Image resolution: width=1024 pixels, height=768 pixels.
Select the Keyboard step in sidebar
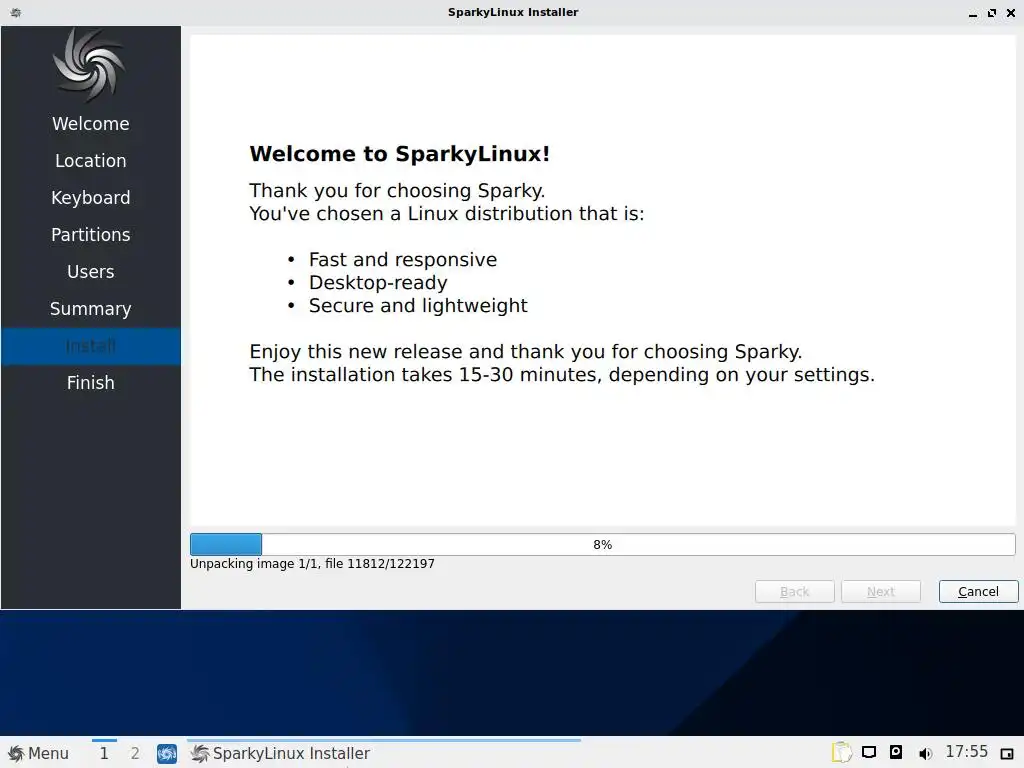pyautogui.click(x=91, y=198)
